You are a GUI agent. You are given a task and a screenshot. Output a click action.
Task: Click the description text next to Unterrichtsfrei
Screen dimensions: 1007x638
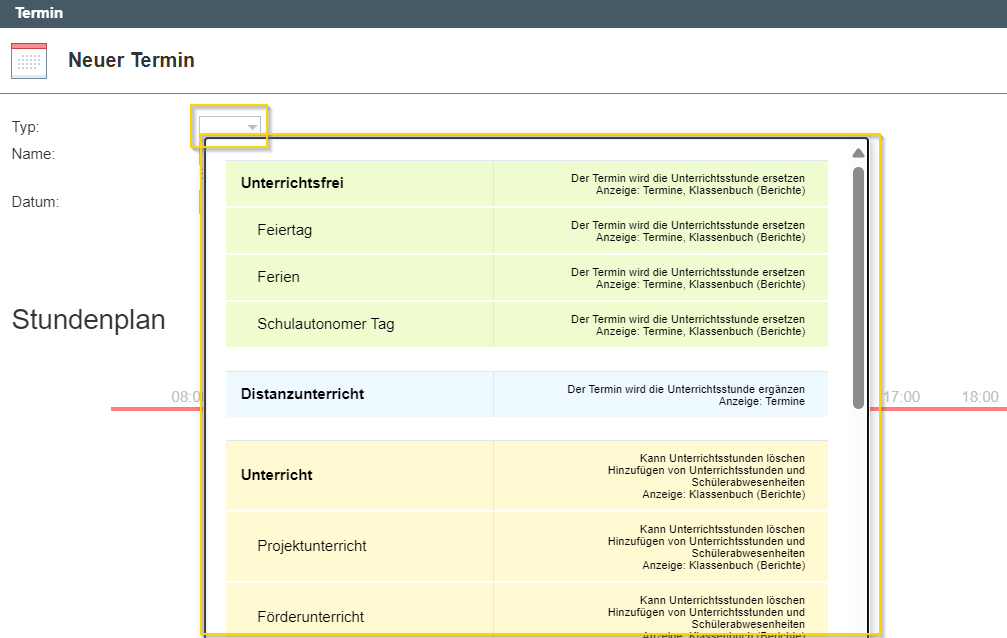tap(688, 184)
